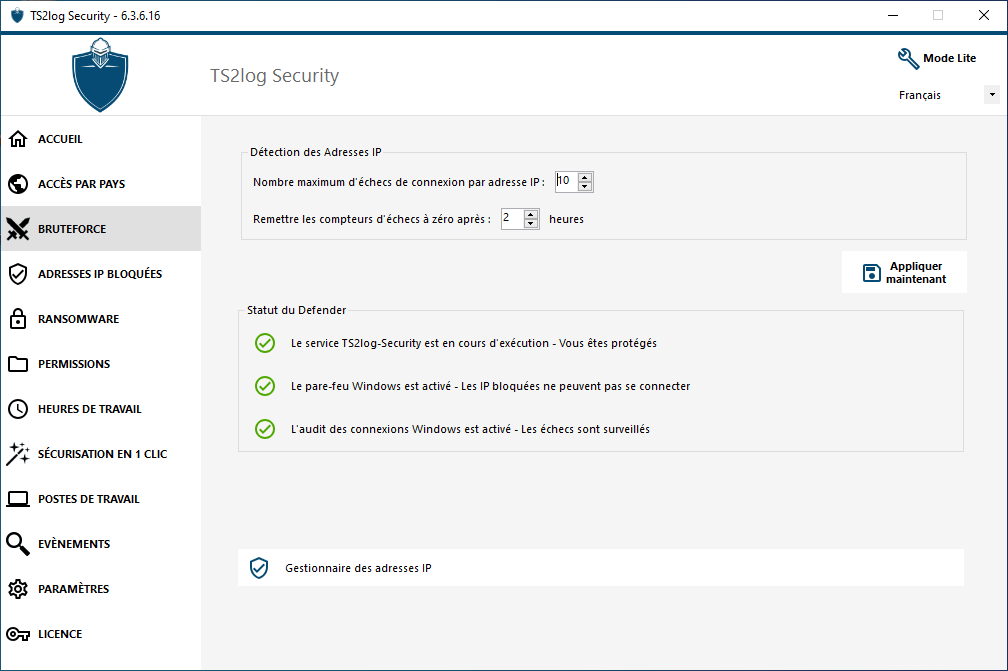Click the magnifier icon for Evènements

coord(18,544)
